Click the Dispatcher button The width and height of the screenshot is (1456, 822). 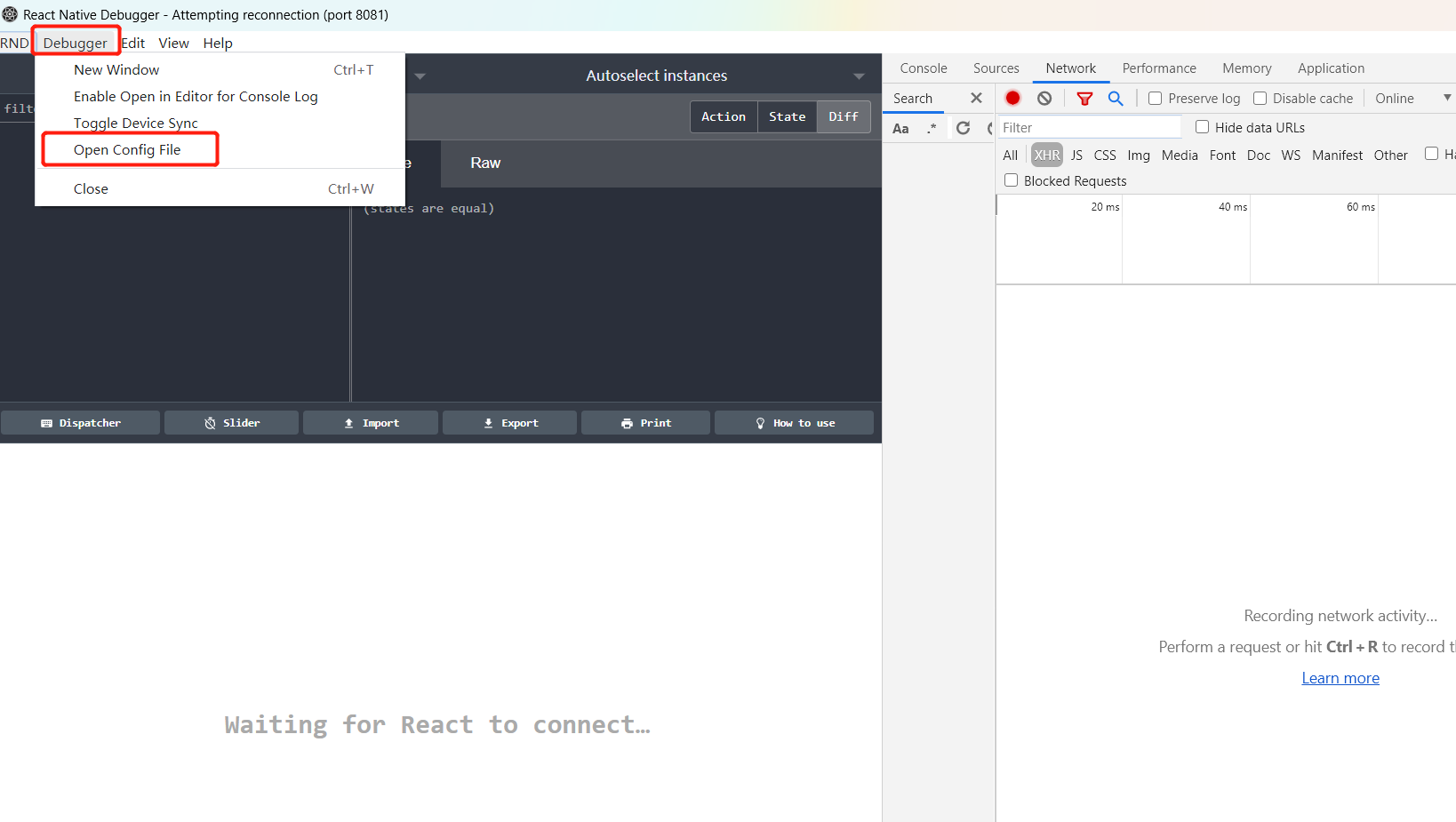pos(81,423)
